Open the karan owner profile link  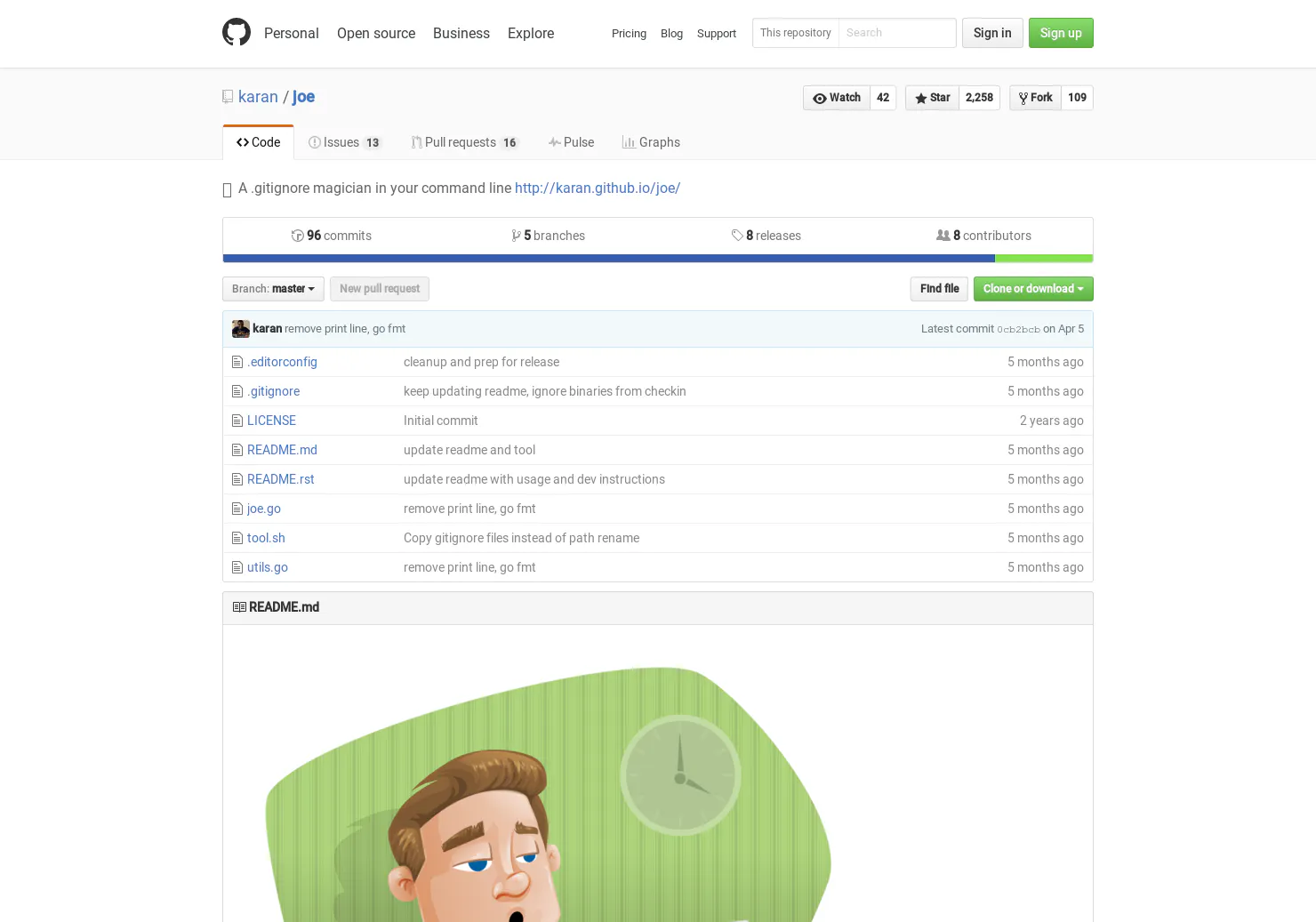coord(258,97)
